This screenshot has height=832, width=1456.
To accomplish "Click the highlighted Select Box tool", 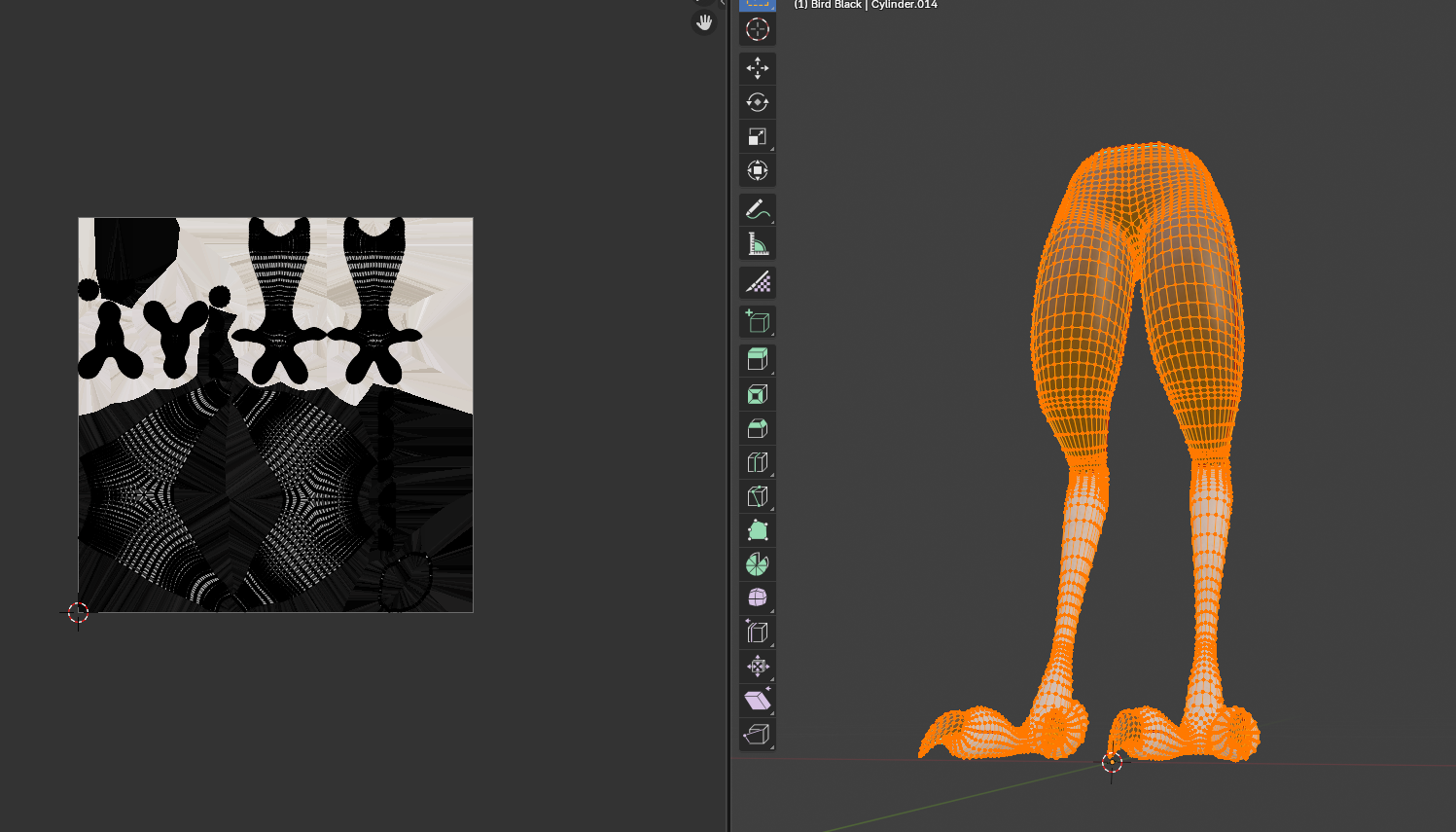I will tap(758, 4).
